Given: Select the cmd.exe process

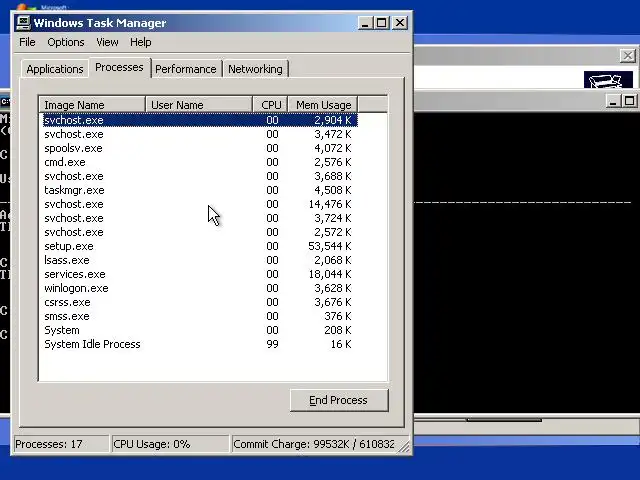Looking at the screenshot, I should (x=200, y=162).
